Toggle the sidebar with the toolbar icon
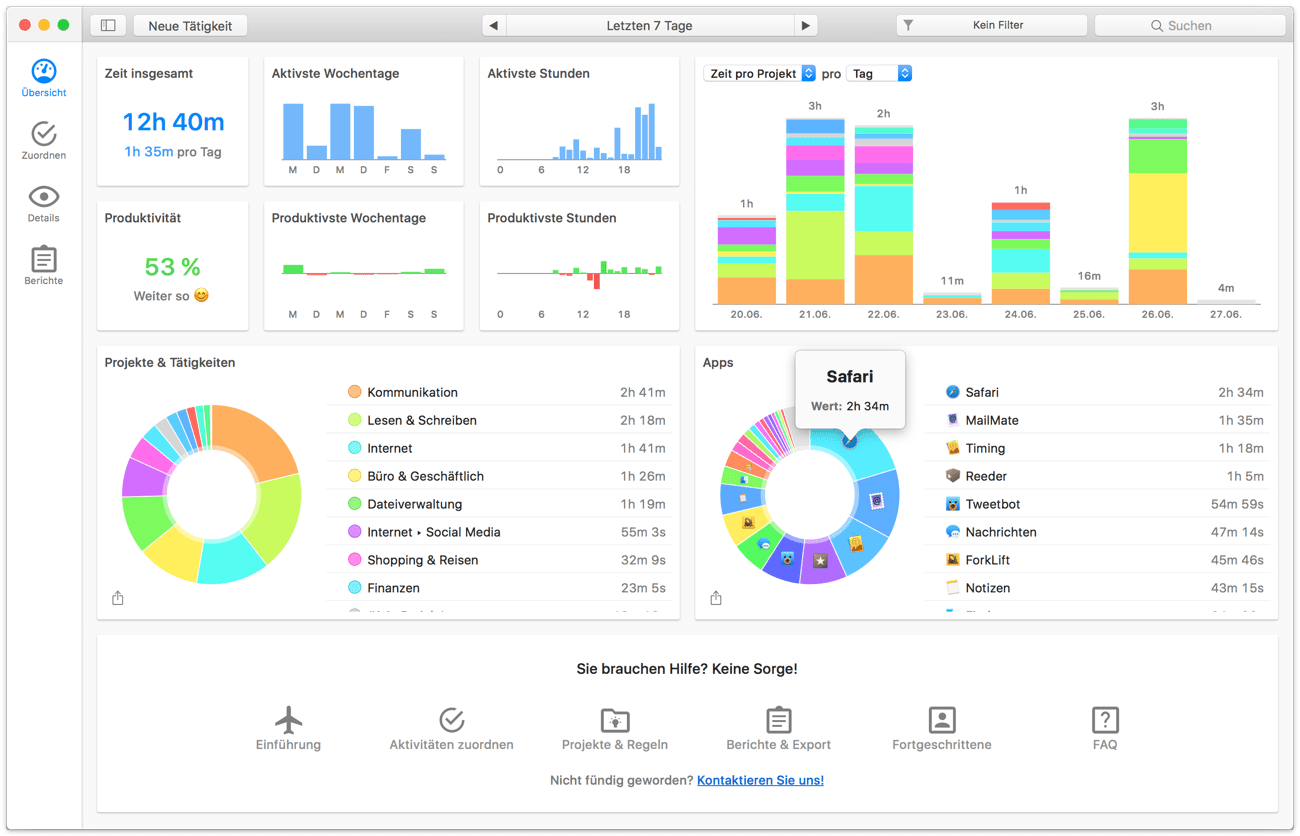 [108, 25]
